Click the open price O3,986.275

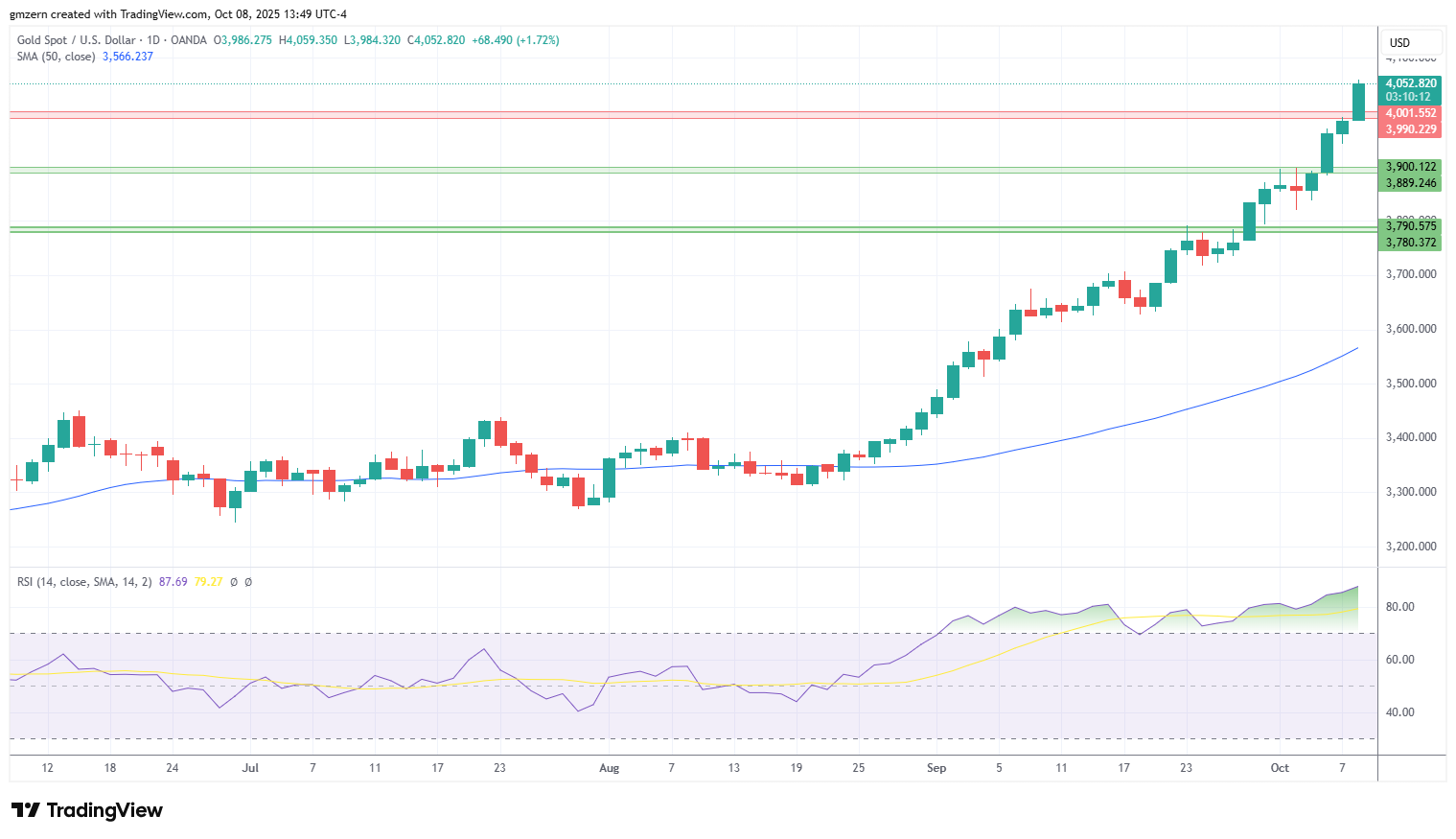coord(243,40)
